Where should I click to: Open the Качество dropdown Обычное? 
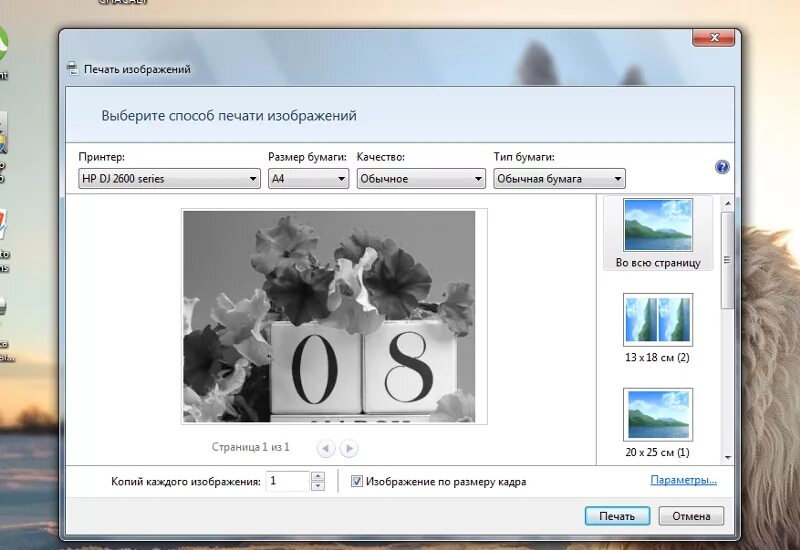[421, 179]
